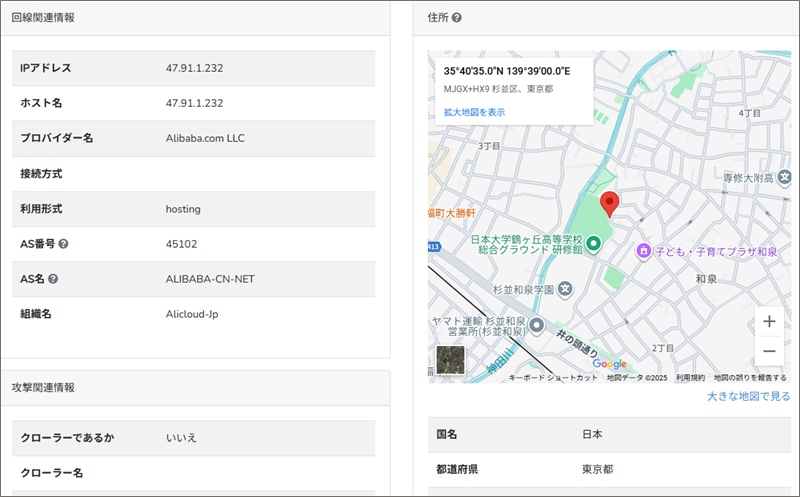
Task: Open 拡大地図を表示 link
Action: [x=474, y=112]
